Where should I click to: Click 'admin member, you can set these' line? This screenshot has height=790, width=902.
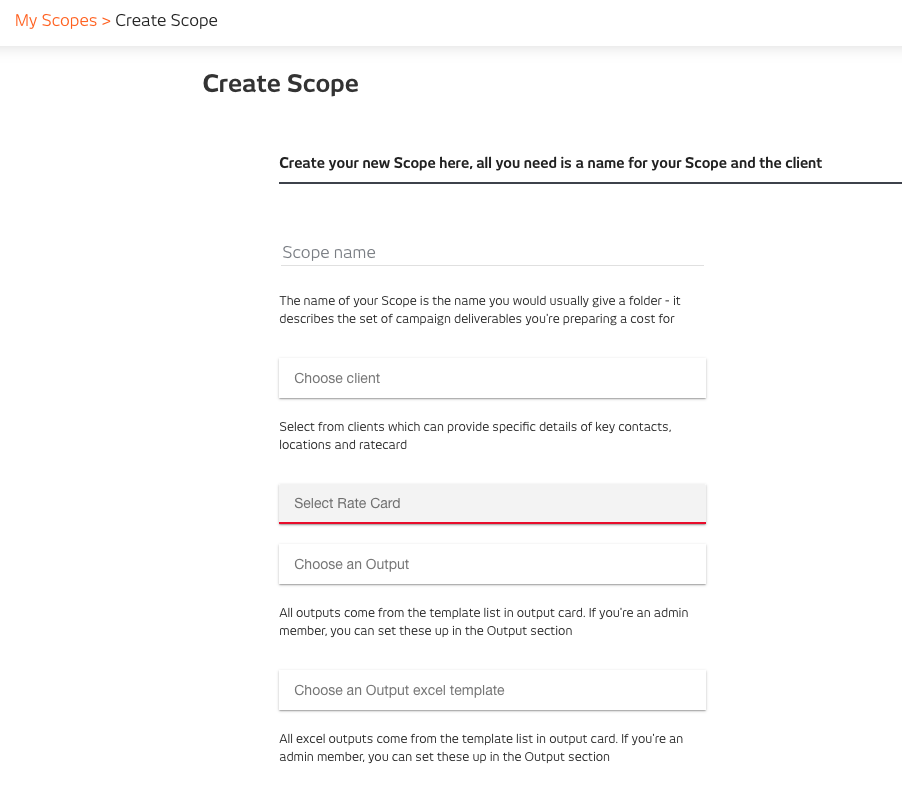coord(444,757)
